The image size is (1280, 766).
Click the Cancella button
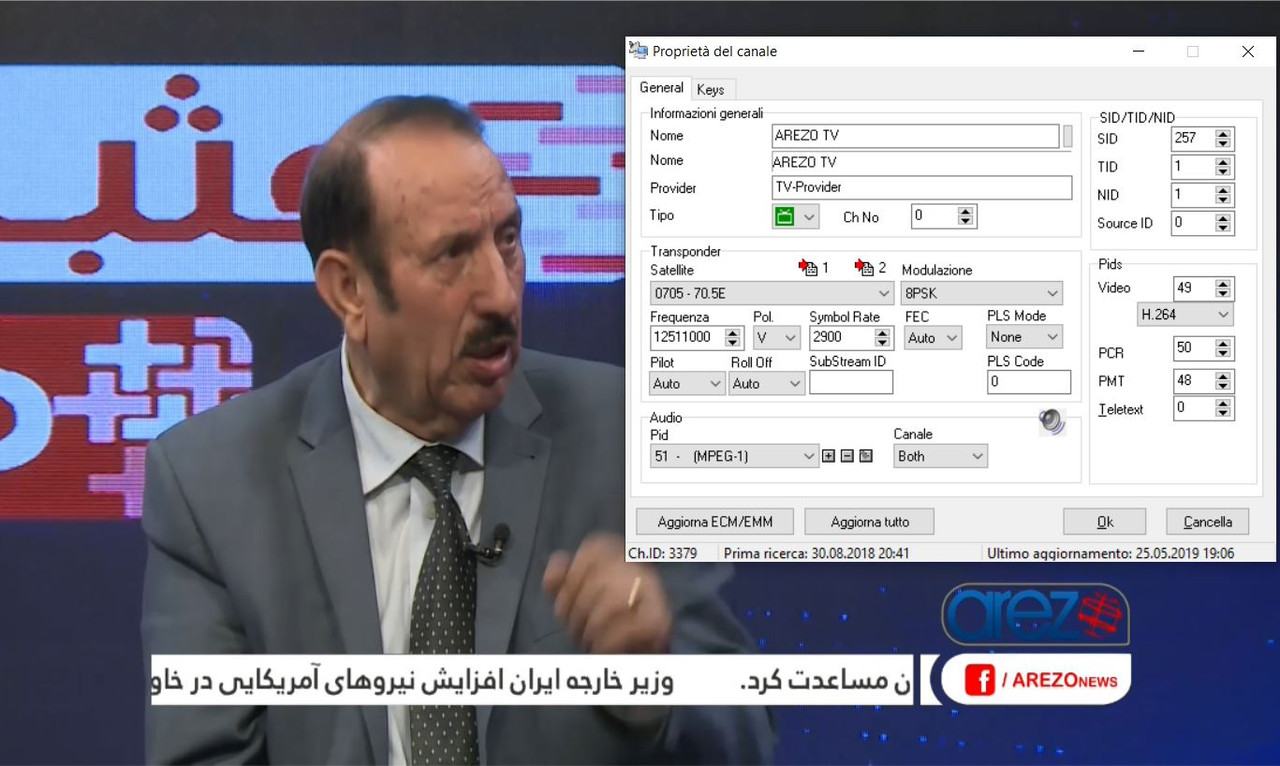coord(1208,522)
